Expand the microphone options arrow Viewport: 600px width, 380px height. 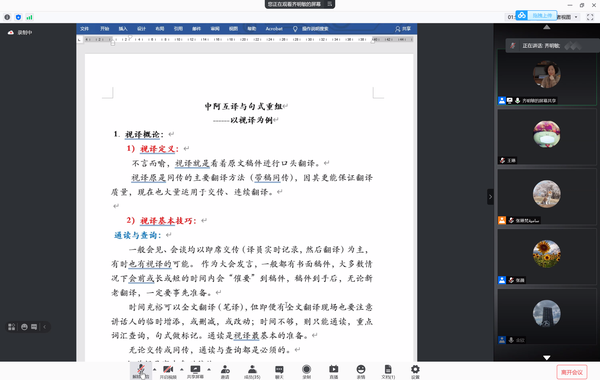click(x=155, y=369)
